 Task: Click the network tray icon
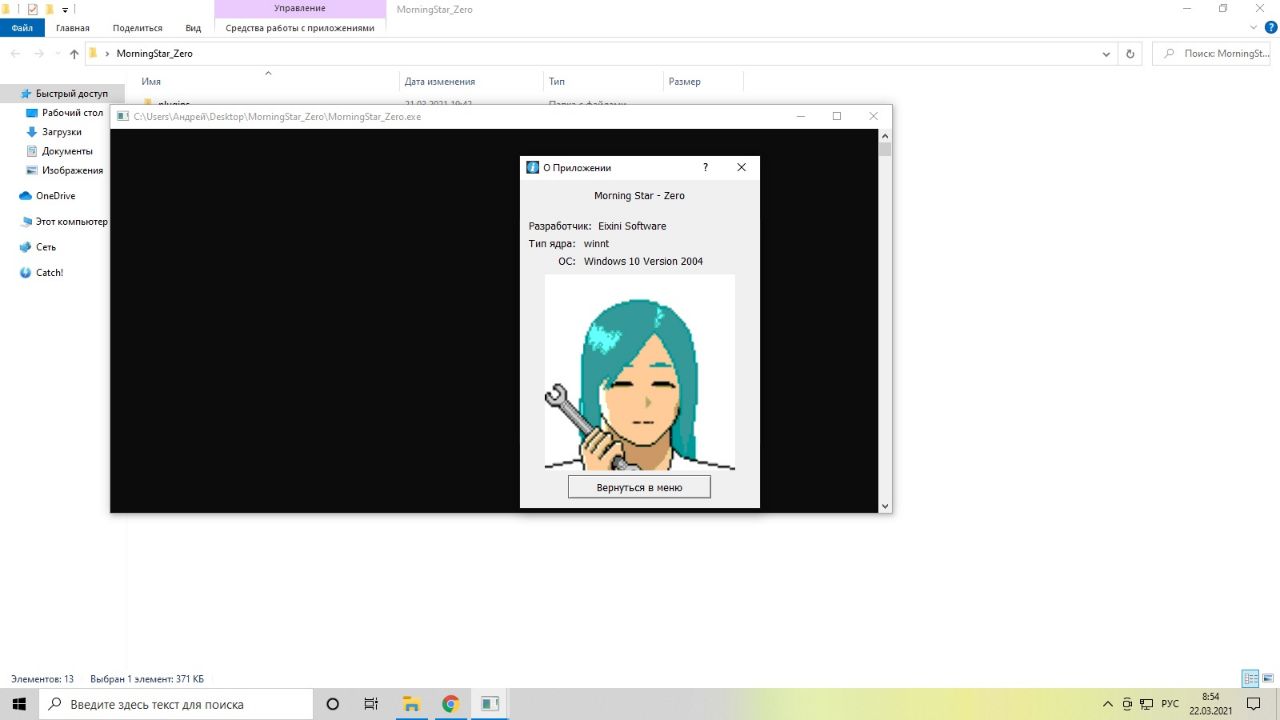point(1146,704)
